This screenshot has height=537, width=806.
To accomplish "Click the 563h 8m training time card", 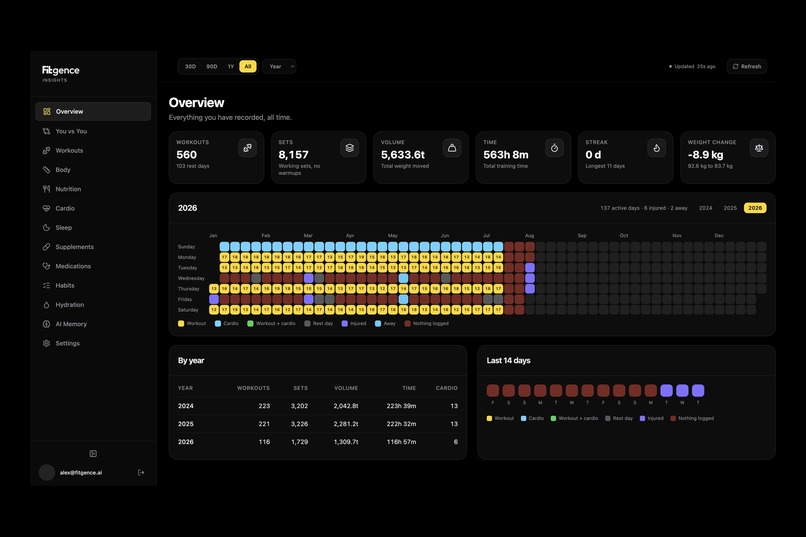I will (x=523, y=157).
